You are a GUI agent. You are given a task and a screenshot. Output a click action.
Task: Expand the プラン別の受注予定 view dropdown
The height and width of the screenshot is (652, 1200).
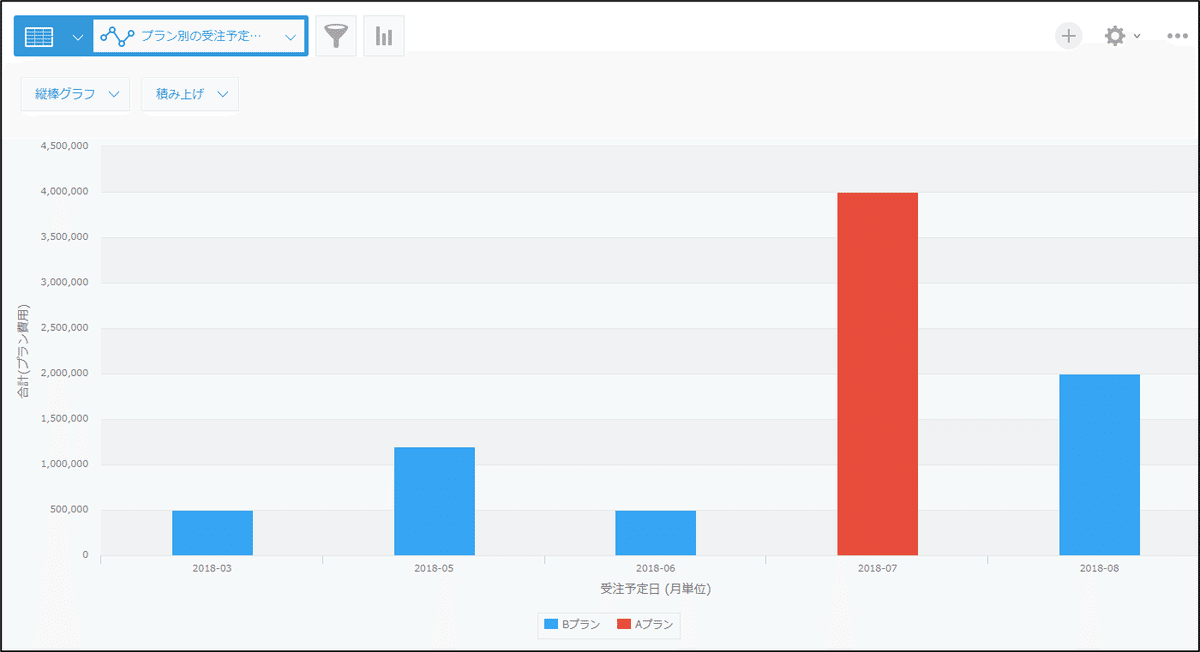point(290,37)
